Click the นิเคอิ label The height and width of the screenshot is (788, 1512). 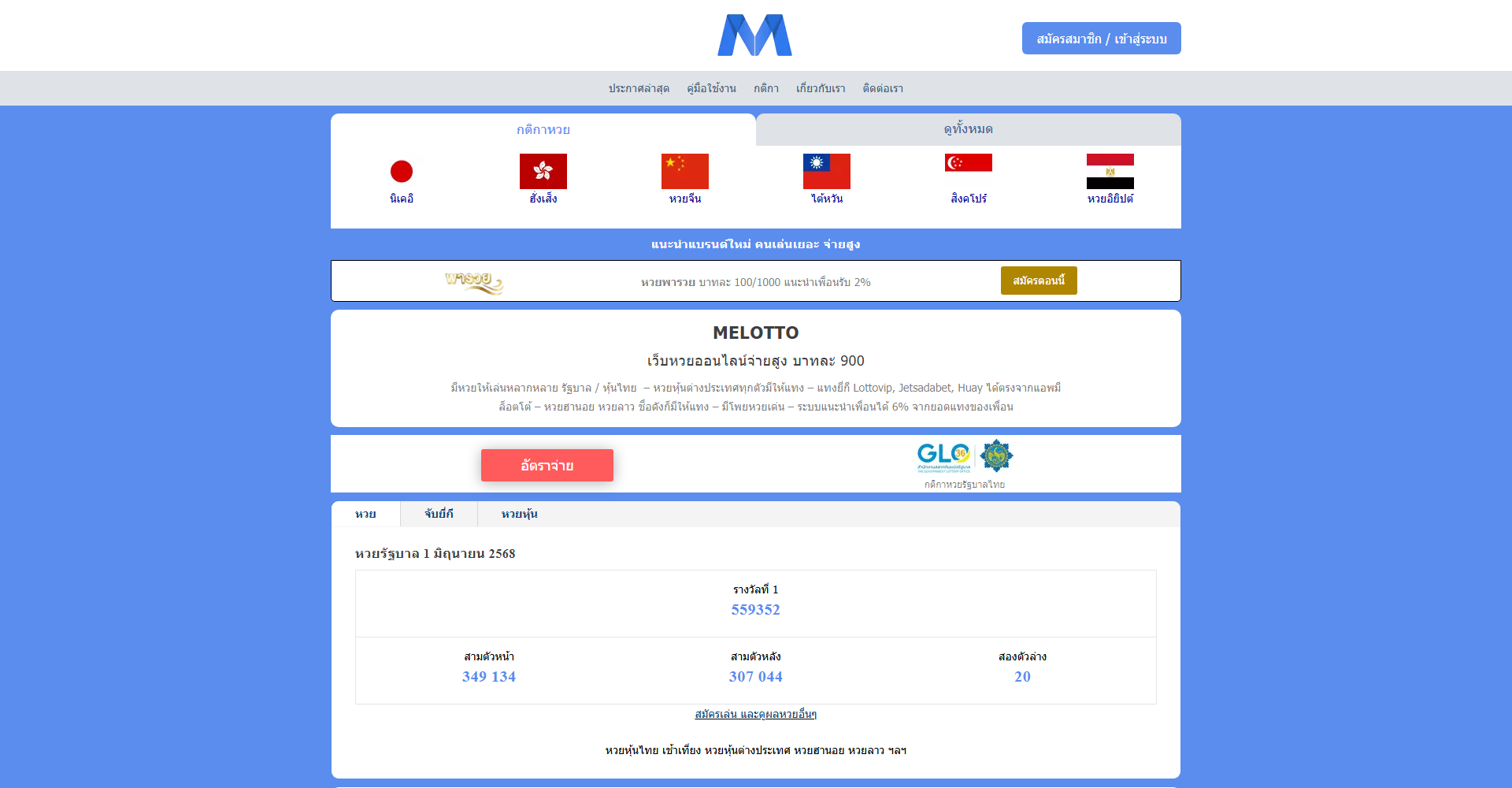pos(402,199)
